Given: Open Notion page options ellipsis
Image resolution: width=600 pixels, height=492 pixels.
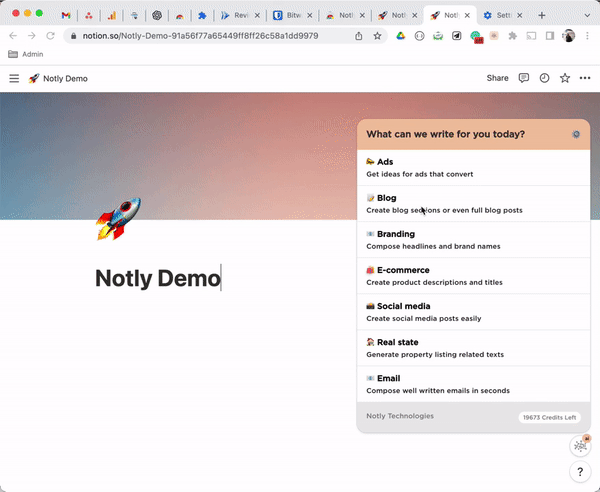Looking at the screenshot, I should tap(585, 78).
